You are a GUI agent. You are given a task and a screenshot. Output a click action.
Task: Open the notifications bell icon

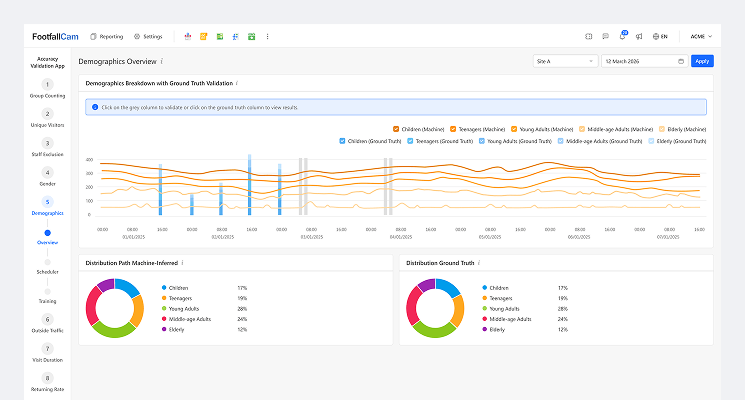[x=622, y=36]
